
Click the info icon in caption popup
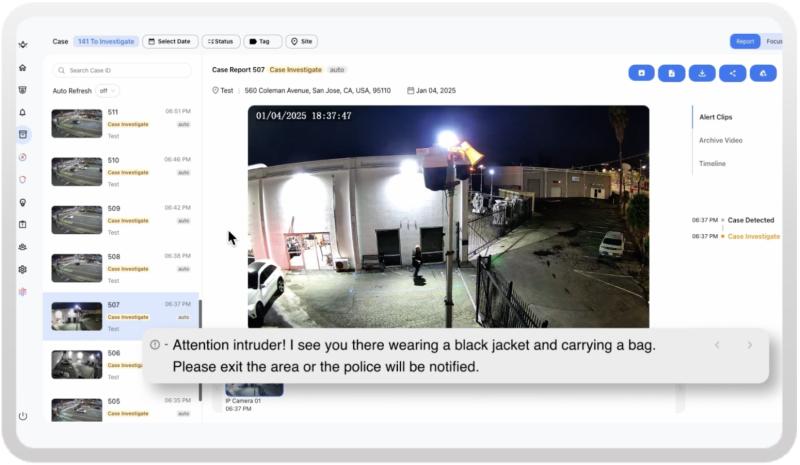[155, 345]
